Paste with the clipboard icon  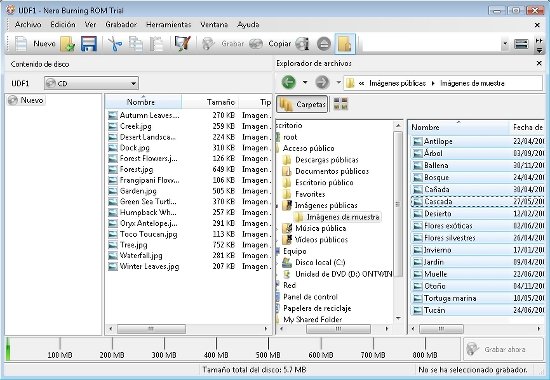click(x=156, y=44)
